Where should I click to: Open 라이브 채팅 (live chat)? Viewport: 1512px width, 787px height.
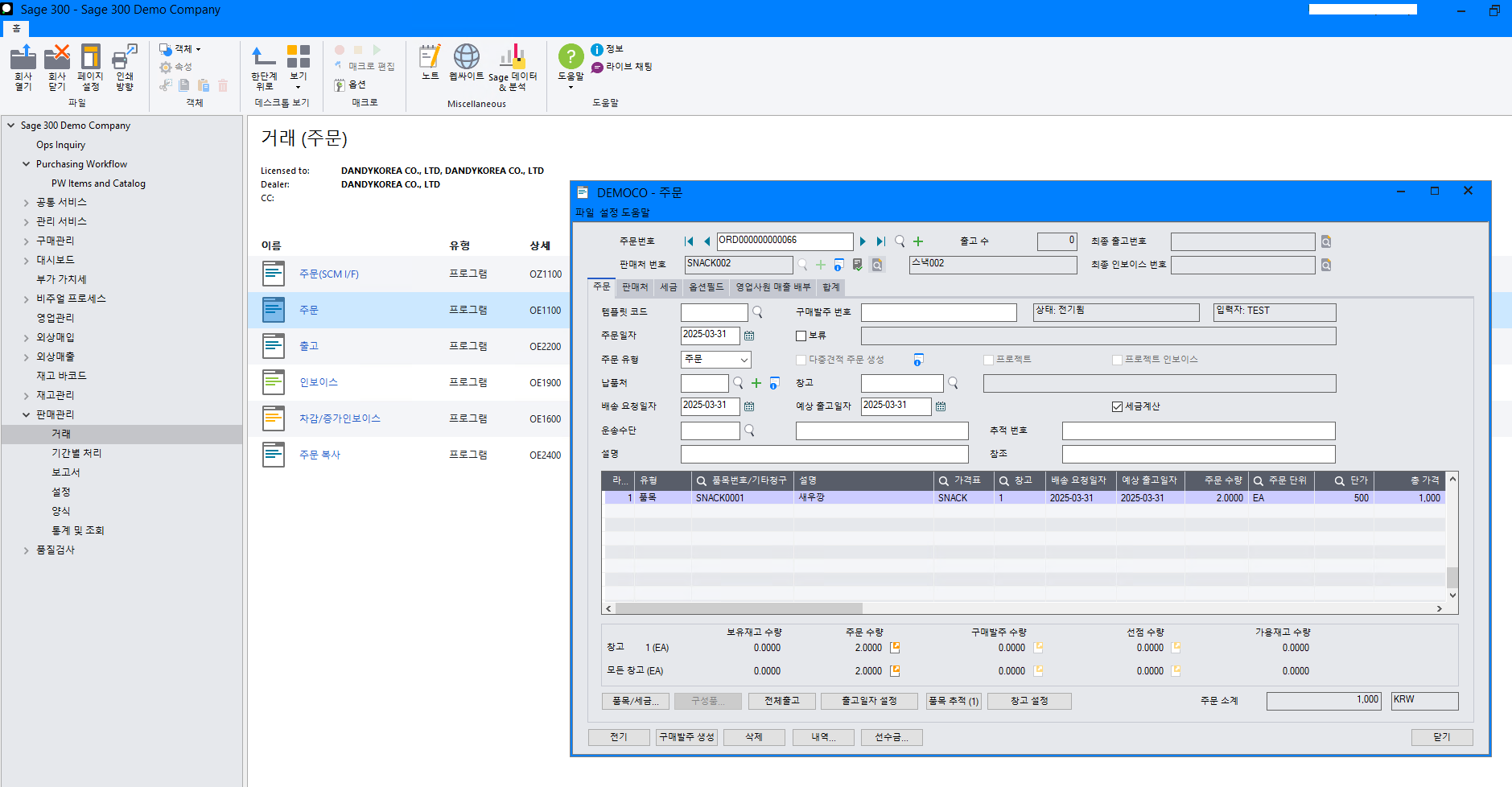pos(622,67)
